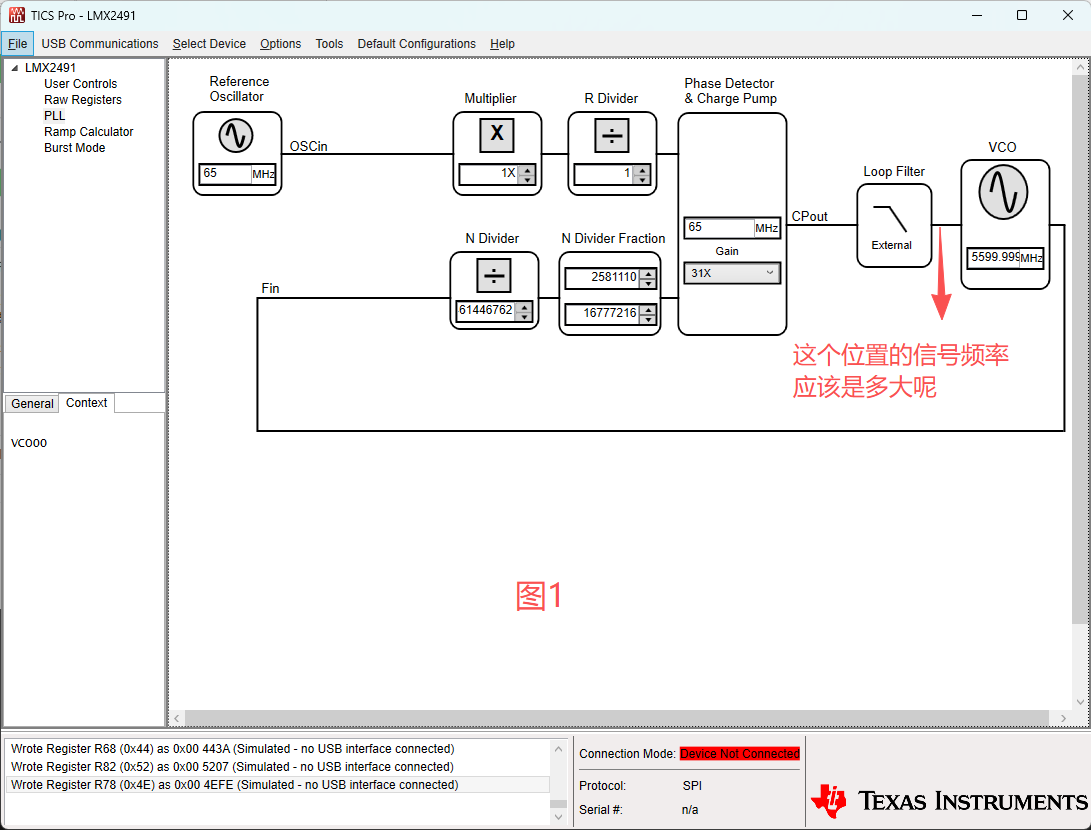
Task: Select the Wrote Register R82 log line
Action: [278, 767]
